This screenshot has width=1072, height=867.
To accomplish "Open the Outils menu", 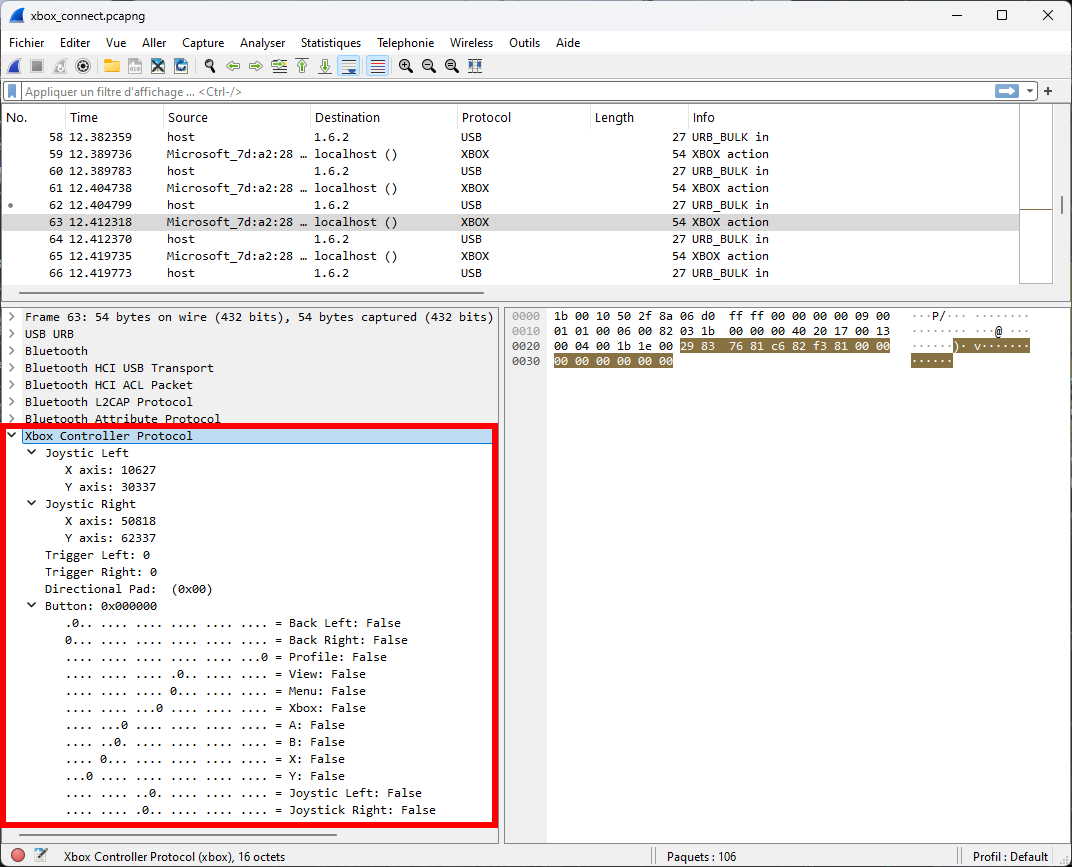I will [x=524, y=42].
